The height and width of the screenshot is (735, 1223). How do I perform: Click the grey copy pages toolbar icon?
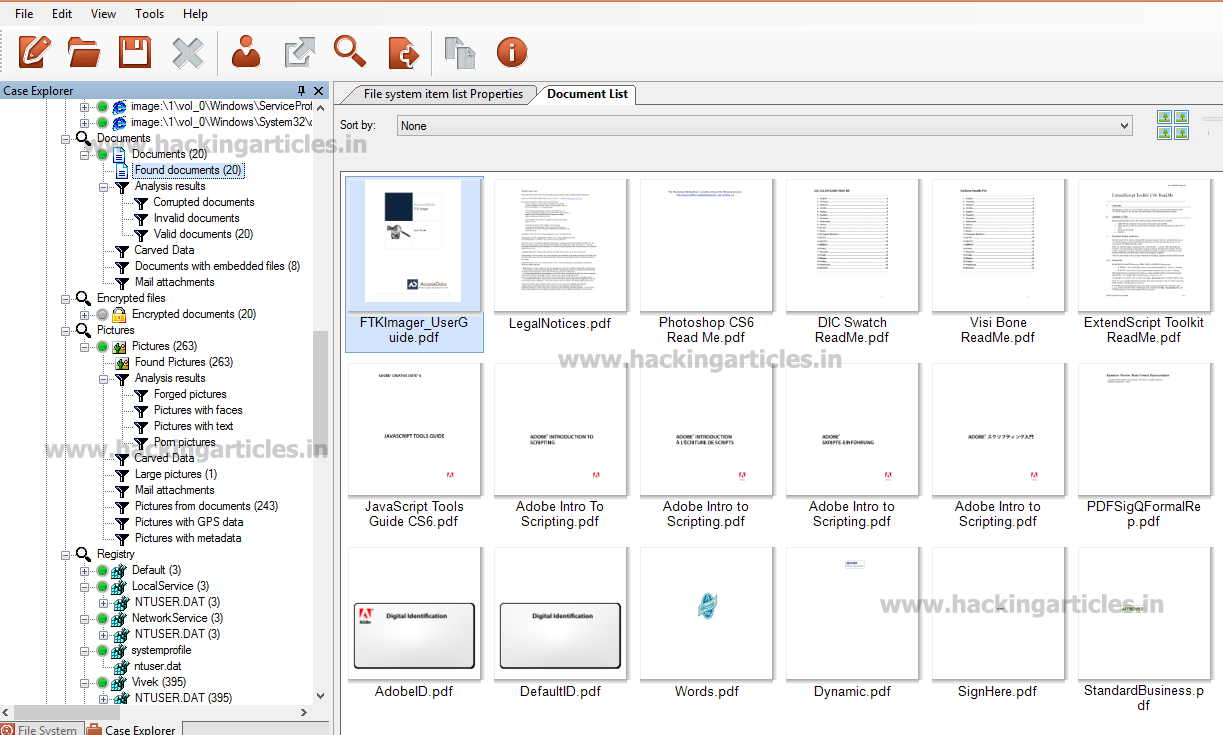coord(460,52)
